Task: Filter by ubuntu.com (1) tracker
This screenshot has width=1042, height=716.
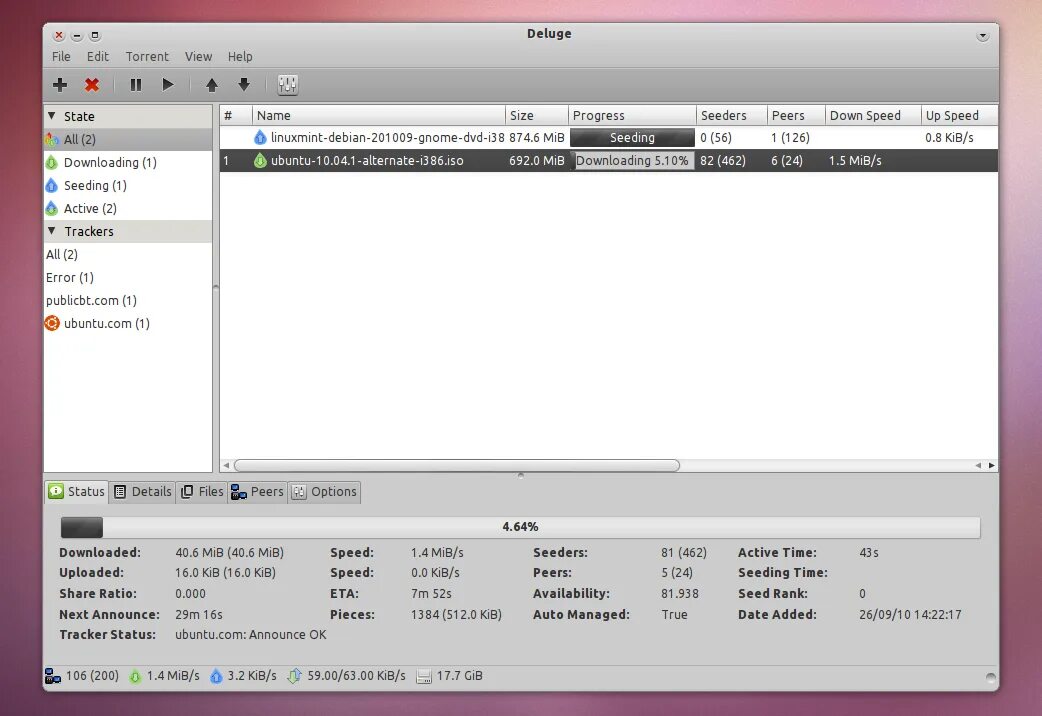Action: (x=128, y=323)
